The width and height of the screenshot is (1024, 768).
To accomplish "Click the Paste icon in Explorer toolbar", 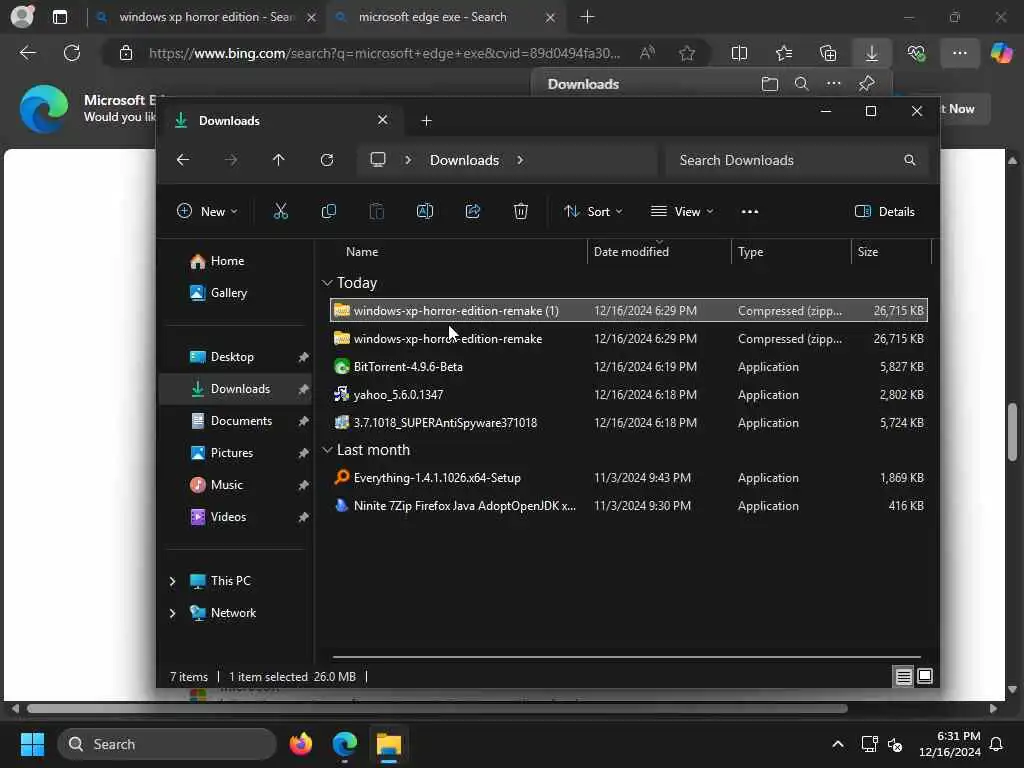I will [377, 211].
